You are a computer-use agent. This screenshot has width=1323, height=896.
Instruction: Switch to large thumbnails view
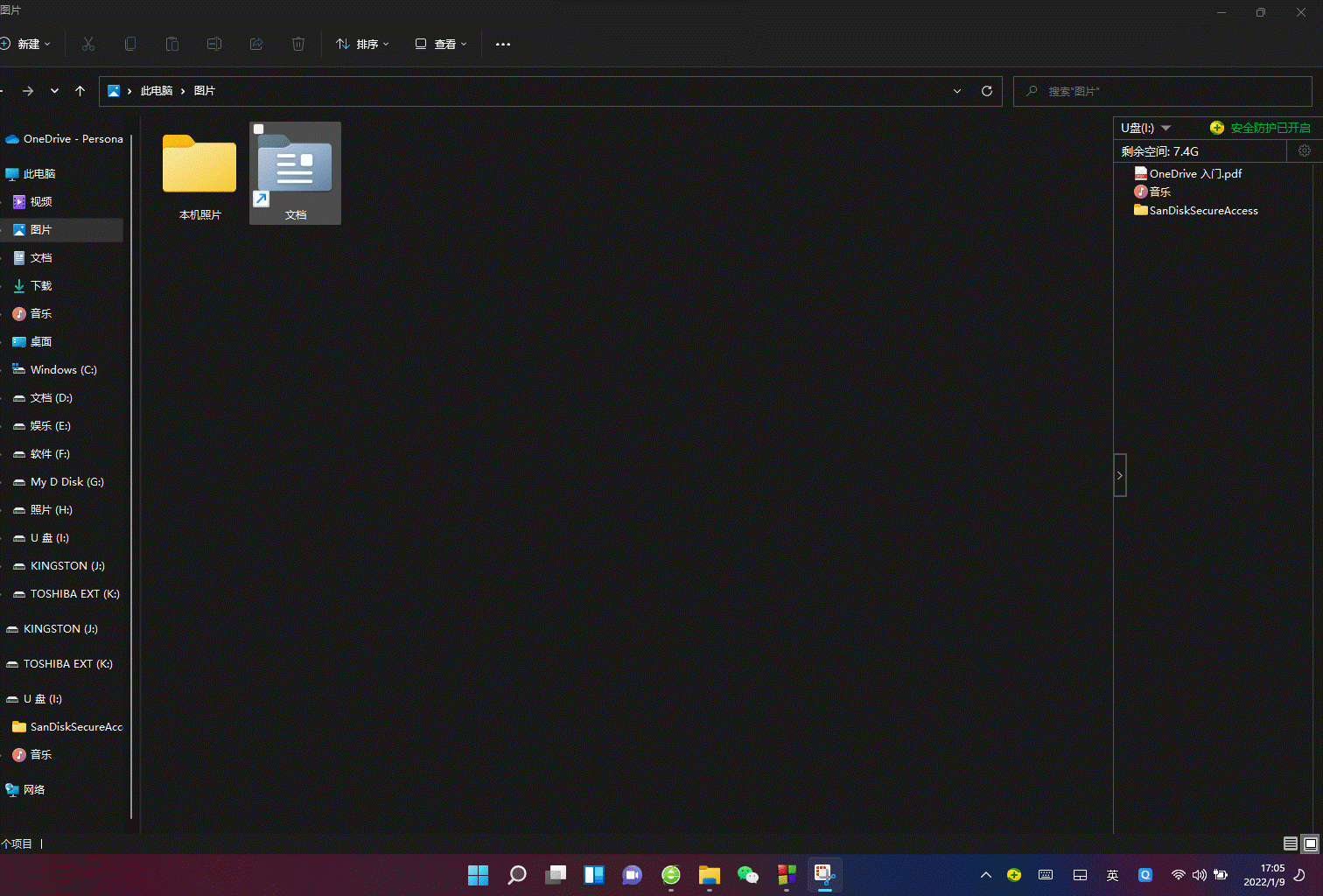coord(1310,843)
